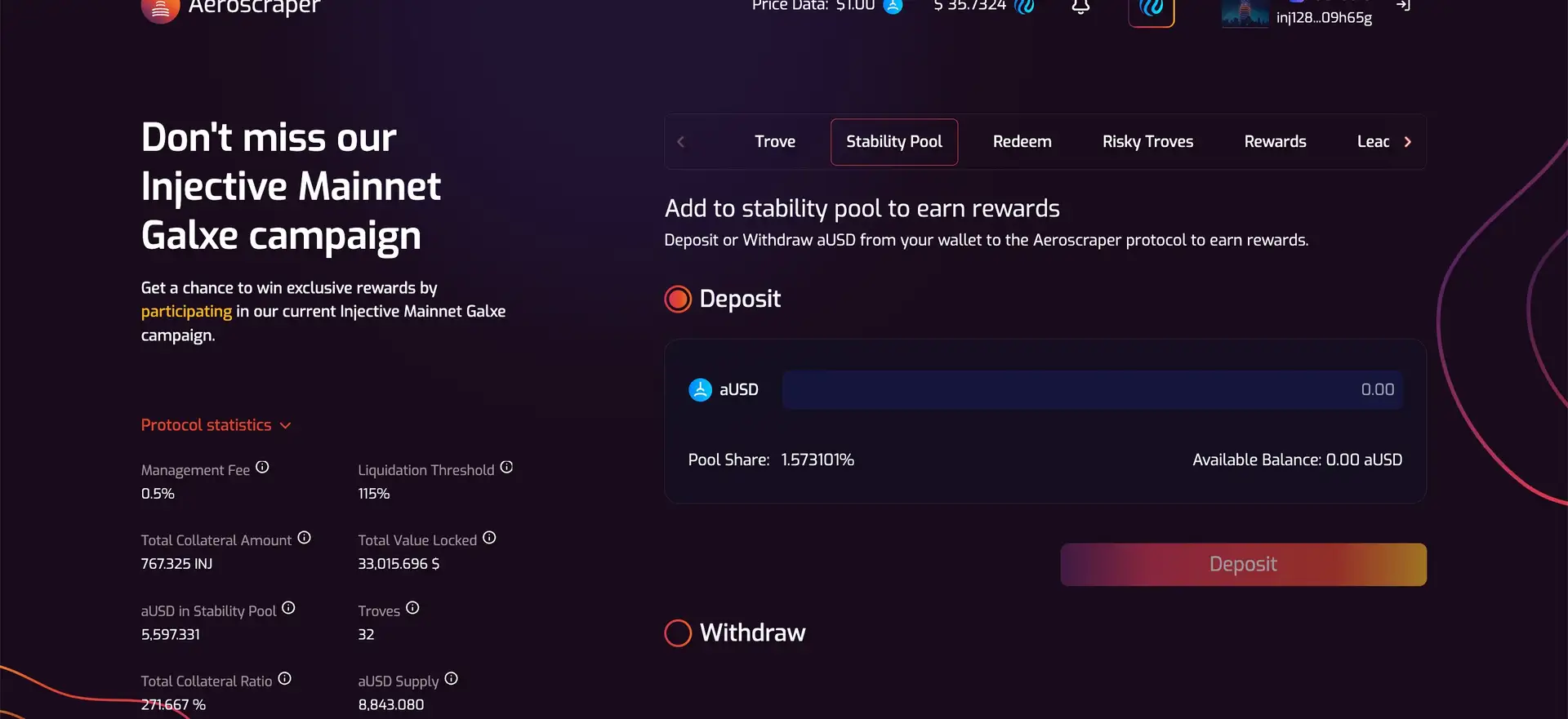Screen dimensions: 1568x719
Task: Click the Injective network selector icon
Action: tap(1151, 10)
